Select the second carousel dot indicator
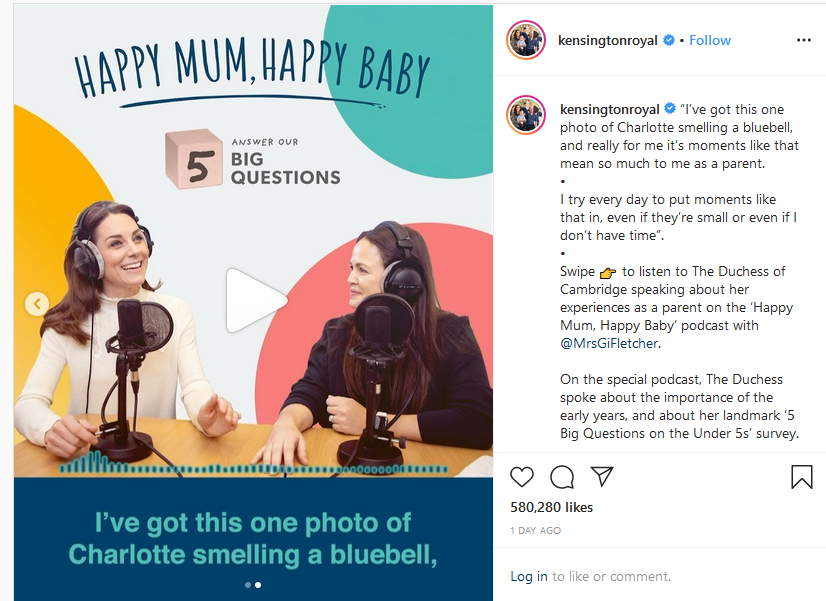Viewport: 826px width, 601px height. point(258,585)
